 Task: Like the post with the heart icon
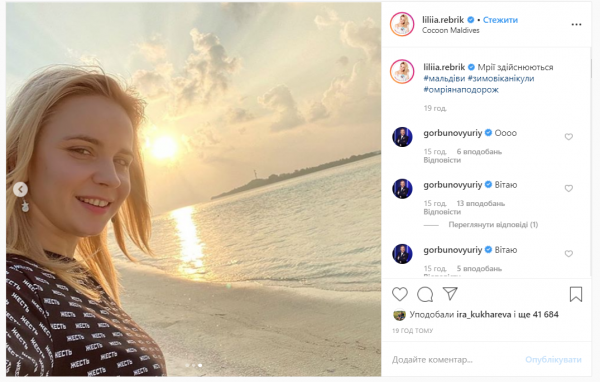(x=400, y=294)
